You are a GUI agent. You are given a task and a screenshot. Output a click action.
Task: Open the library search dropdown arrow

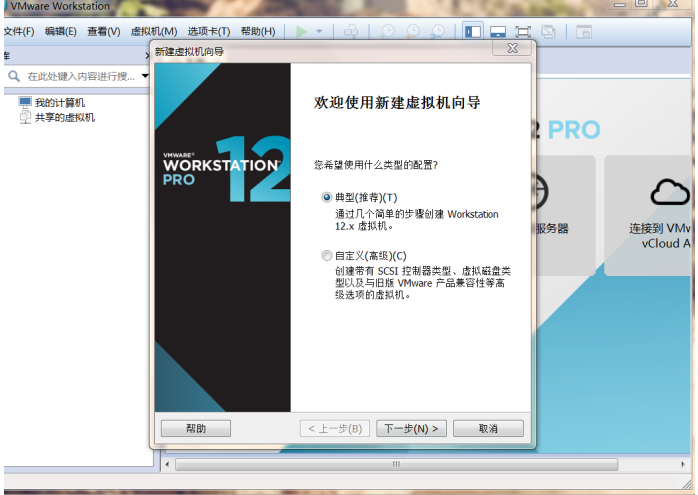point(145,76)
